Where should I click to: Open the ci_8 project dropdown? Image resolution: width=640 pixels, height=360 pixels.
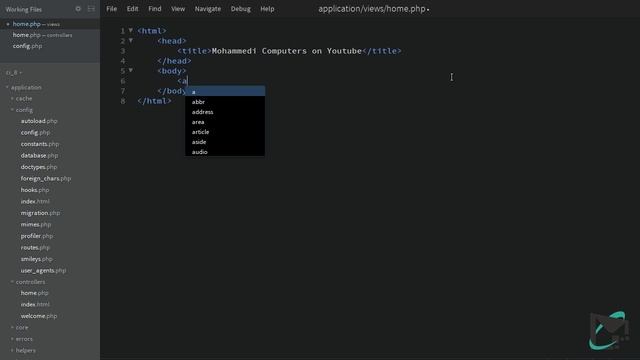(x=14, y=73)
